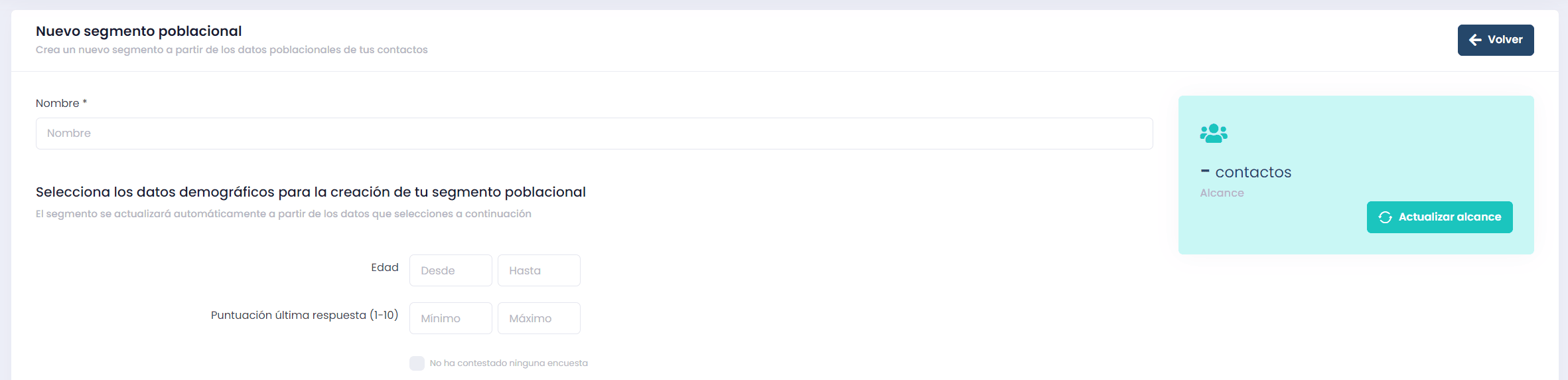Image resolution: width=1568 pixels, height=380 pixels.
Task: Click the refresh icon in Actualizar alcance
Action: coord(1385,217)
